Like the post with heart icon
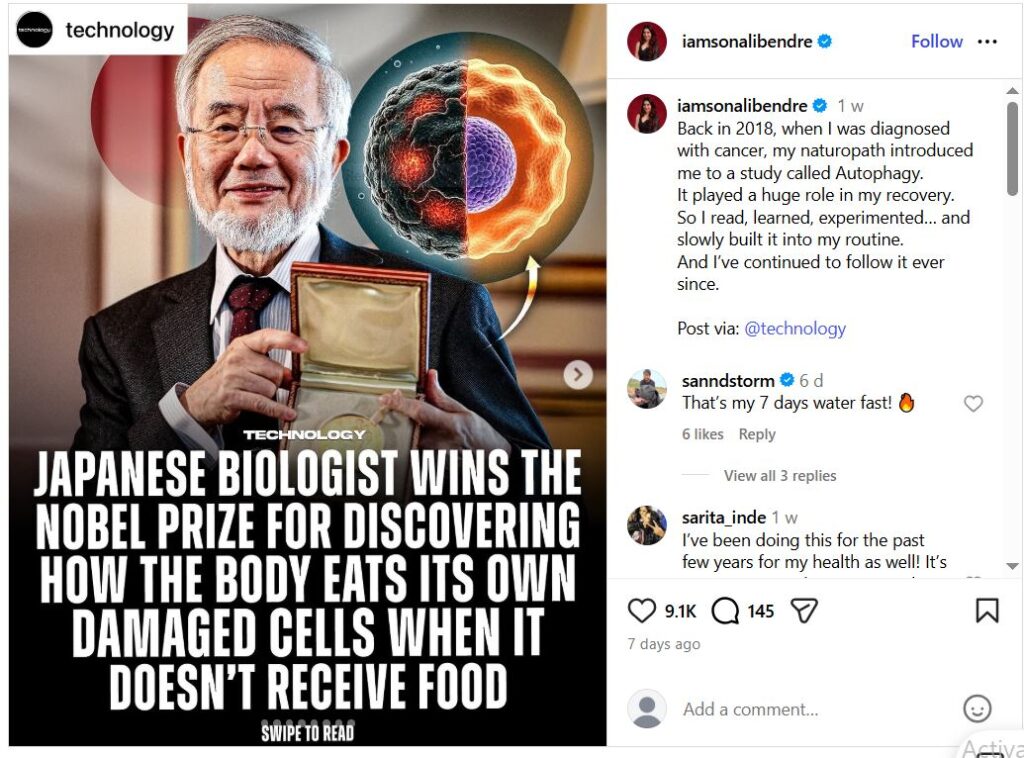The height and width of the screenshot is (758, 1024). (x=641, y=610)
